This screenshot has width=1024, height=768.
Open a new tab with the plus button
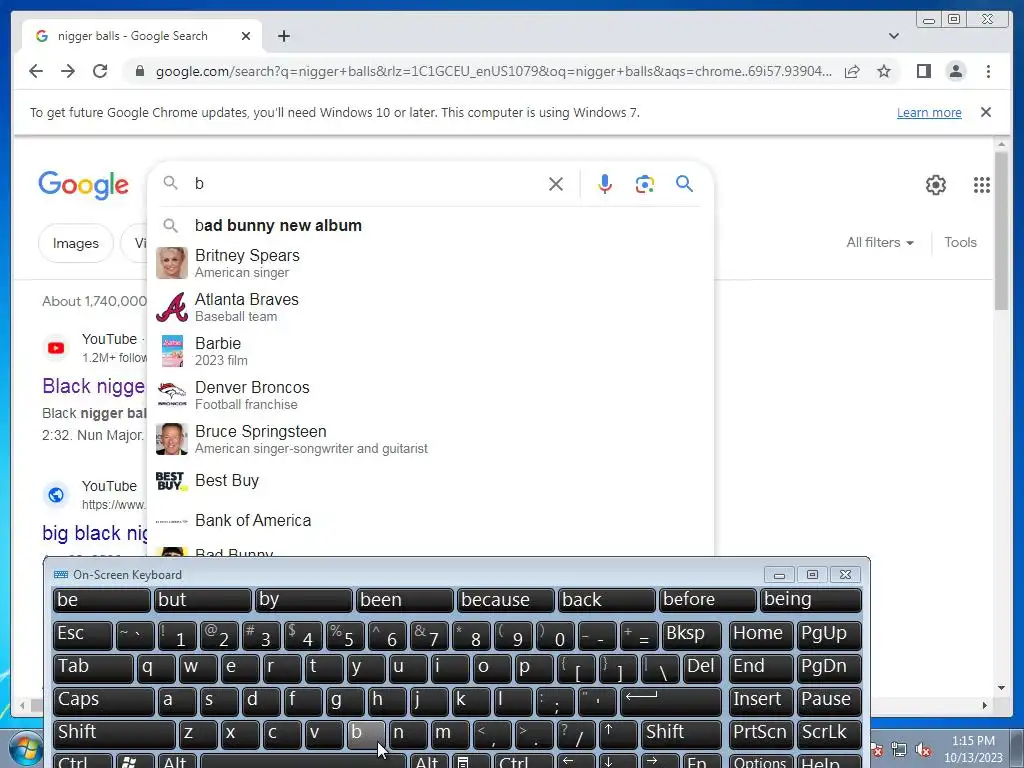[x=283, y=36]
